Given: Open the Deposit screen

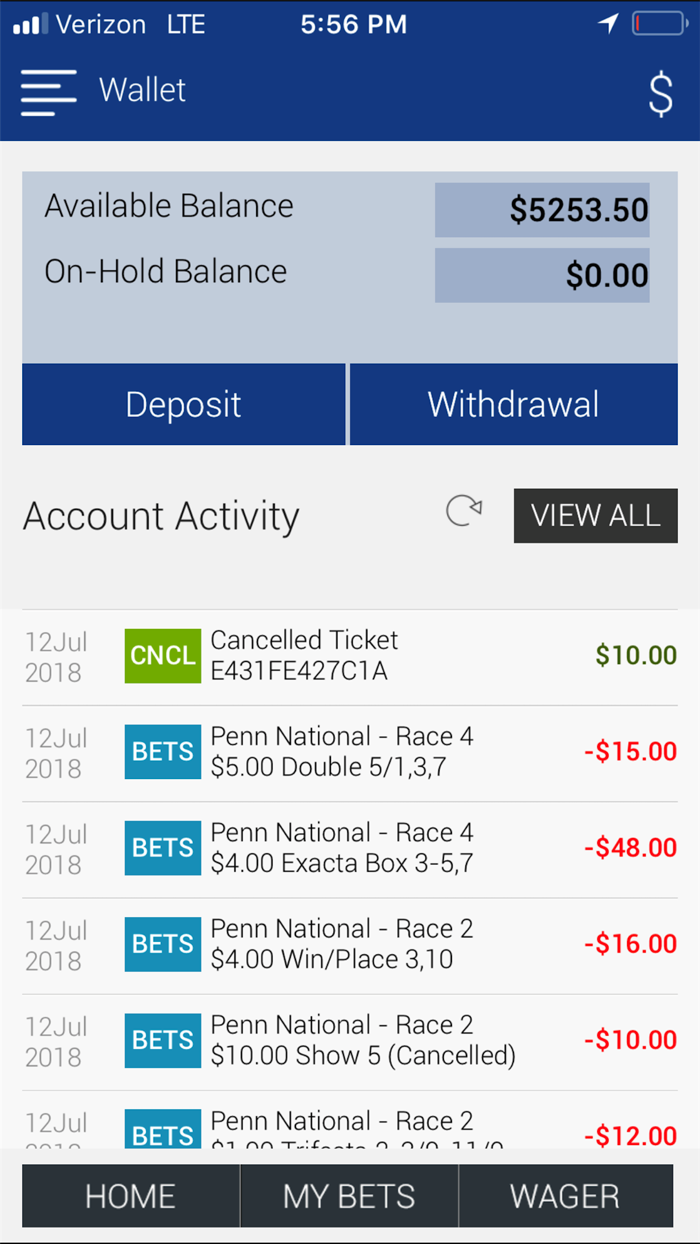Looking at the screenshot, I should tap(183, 404).
